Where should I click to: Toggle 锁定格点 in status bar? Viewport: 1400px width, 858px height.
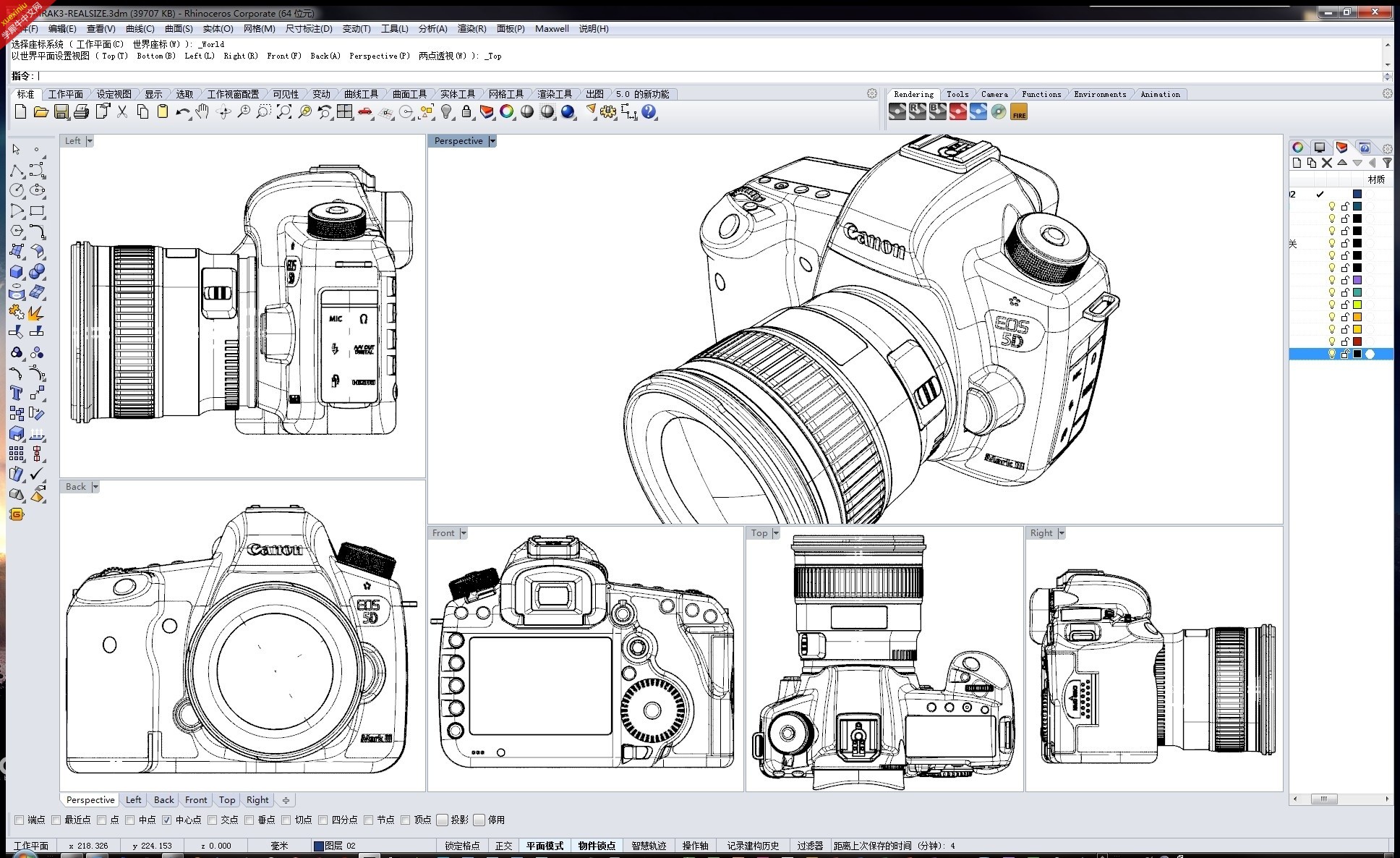coord(462,846)
